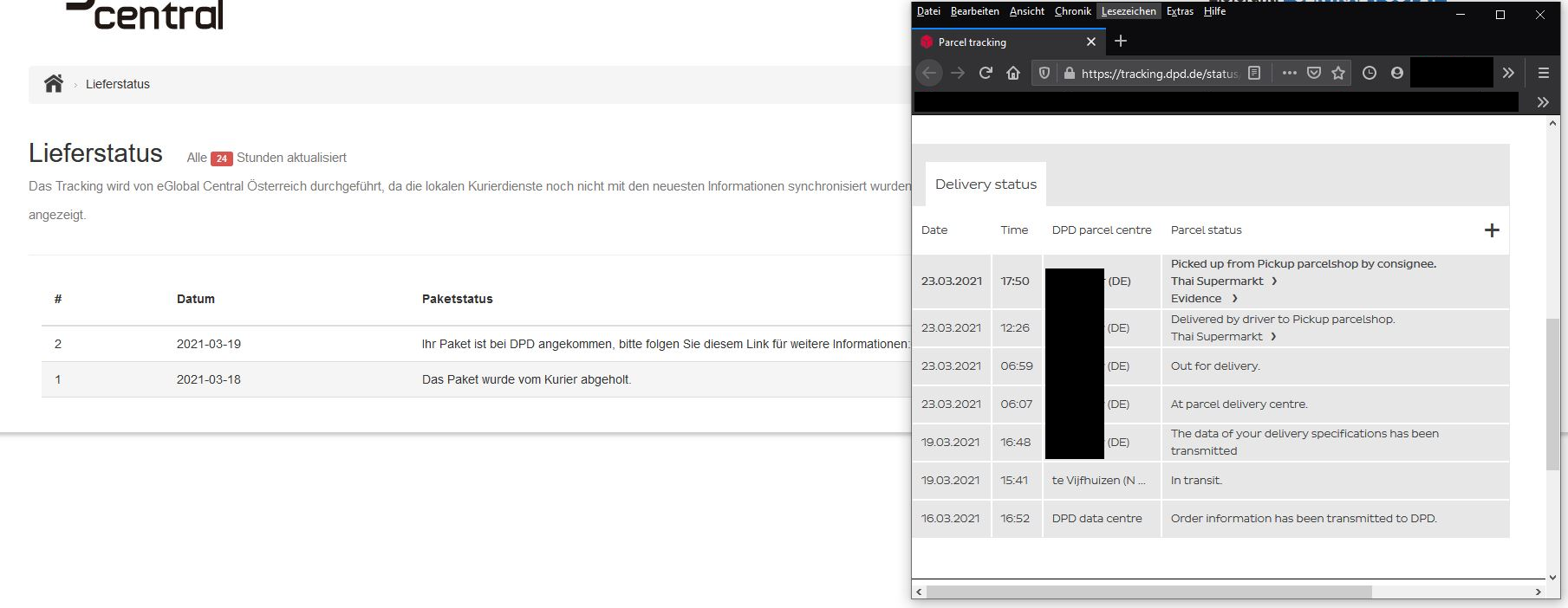Open Thai Supermarkt link in pickup row
Screen dimensions: 1568x608
(x=1224, y=281)
